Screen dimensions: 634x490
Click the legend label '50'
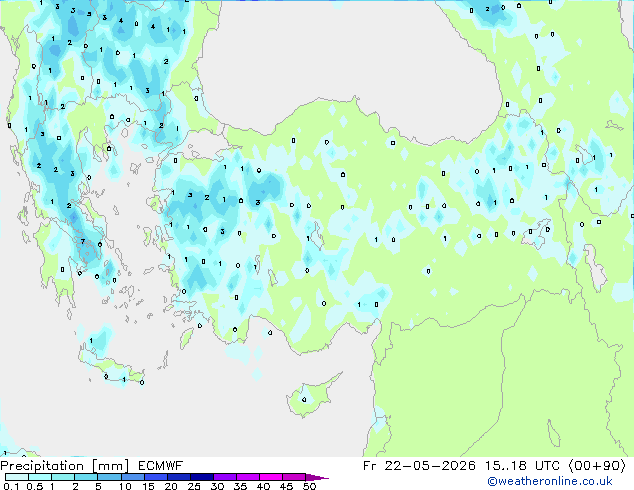(x=309, y=486)
